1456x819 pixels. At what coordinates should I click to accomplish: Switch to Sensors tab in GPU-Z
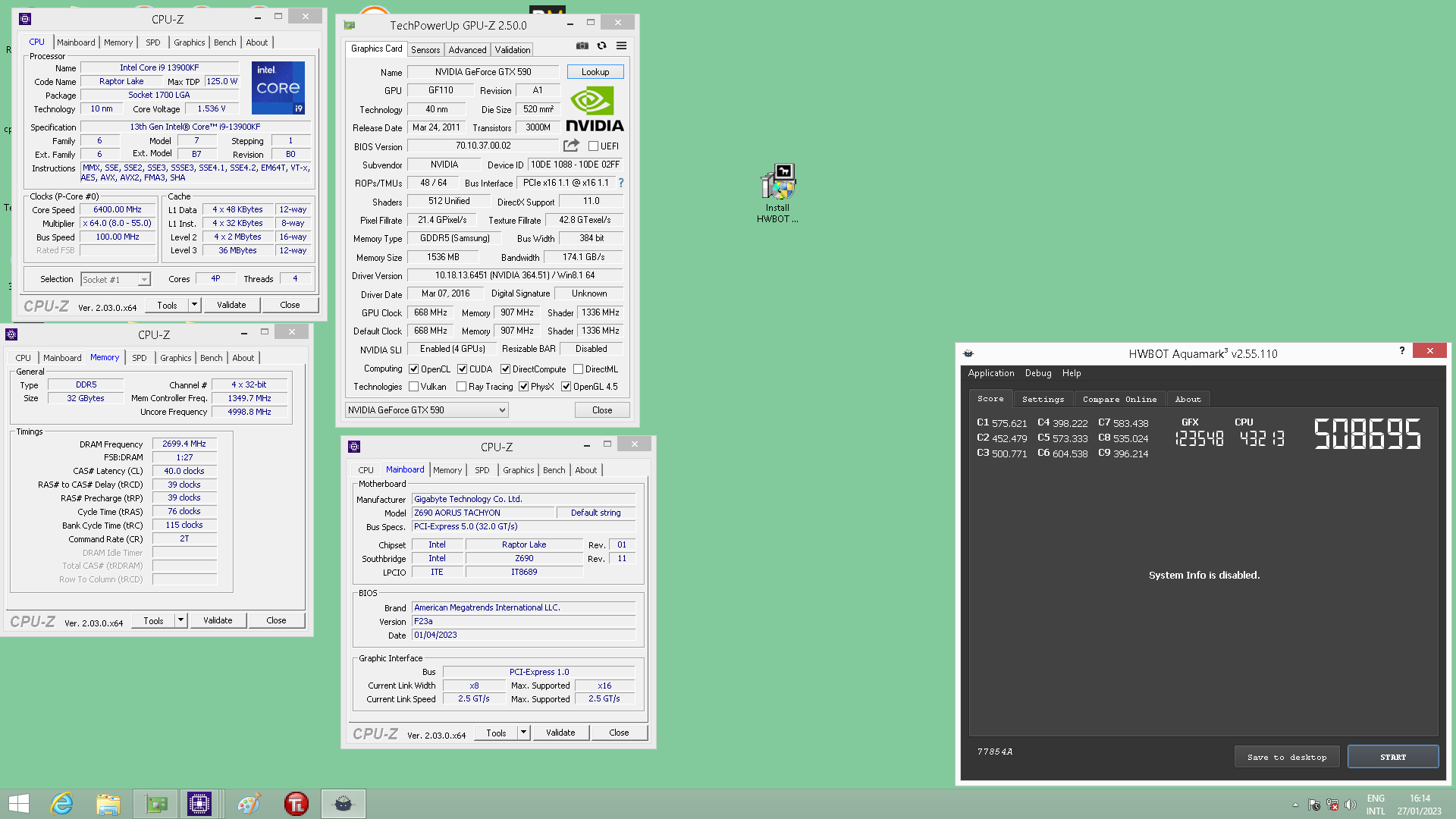pyautogui.click(x=425, y=50)
